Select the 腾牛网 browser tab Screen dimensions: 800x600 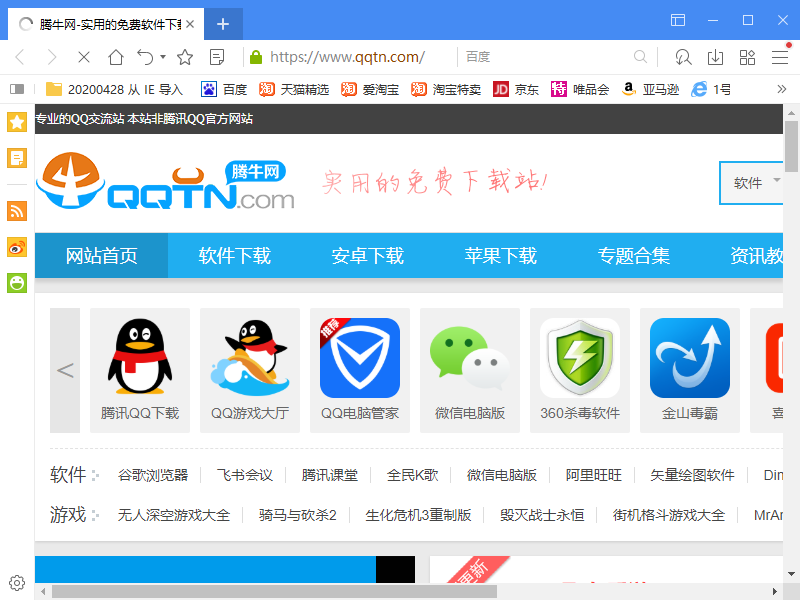coord(106,24)
